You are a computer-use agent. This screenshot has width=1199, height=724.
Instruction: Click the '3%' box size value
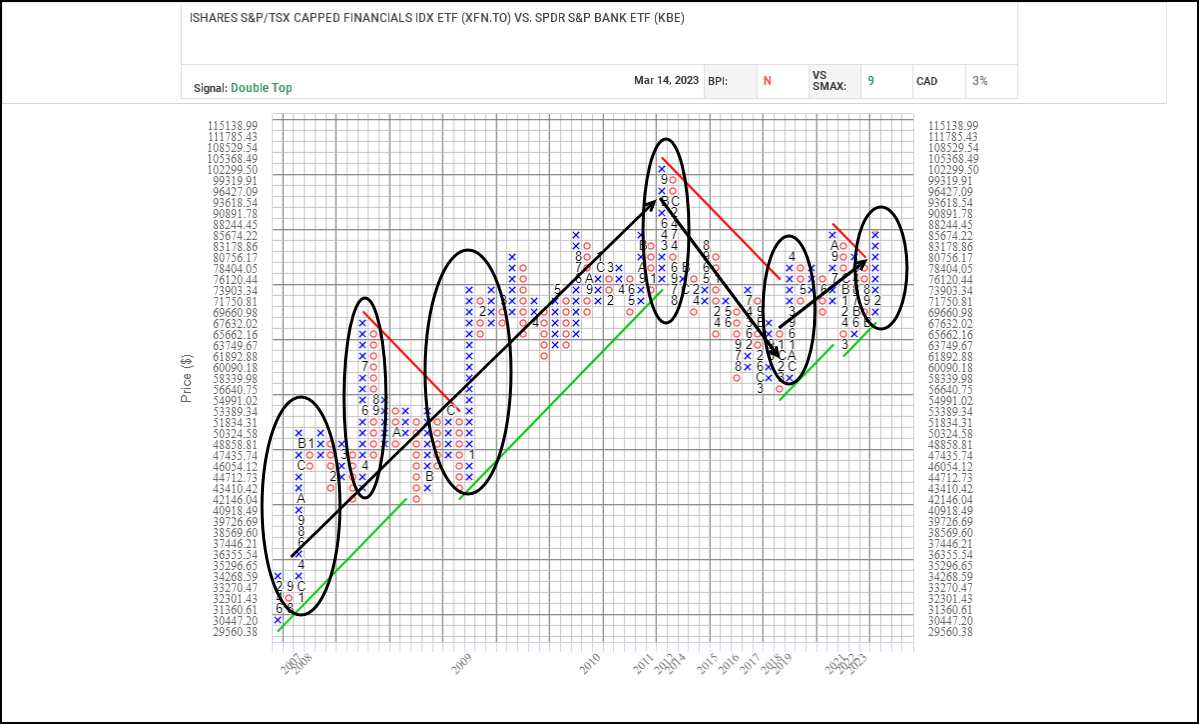tap(980, 81)
